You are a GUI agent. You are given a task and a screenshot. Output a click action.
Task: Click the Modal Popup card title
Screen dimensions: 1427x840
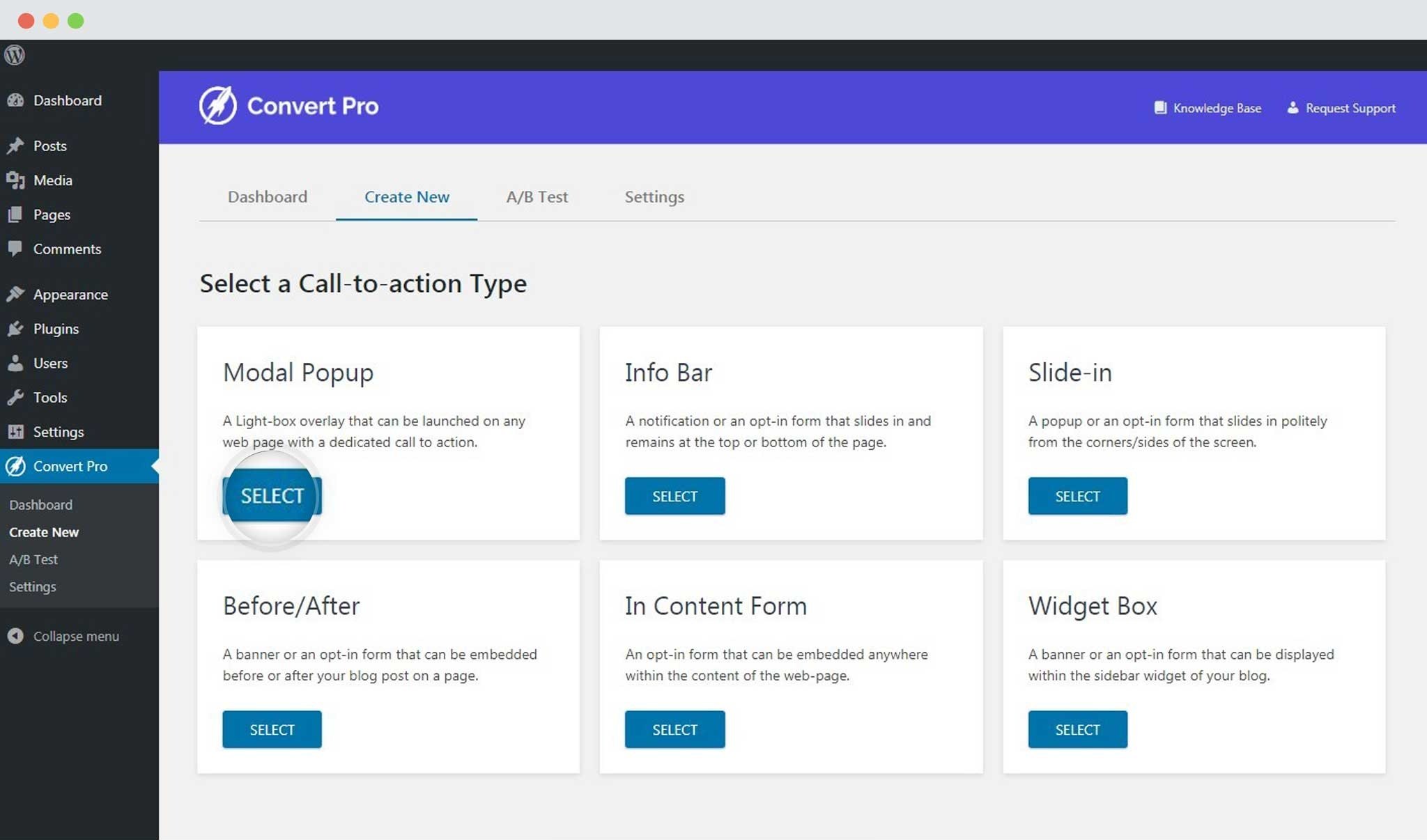pos(298,373)
